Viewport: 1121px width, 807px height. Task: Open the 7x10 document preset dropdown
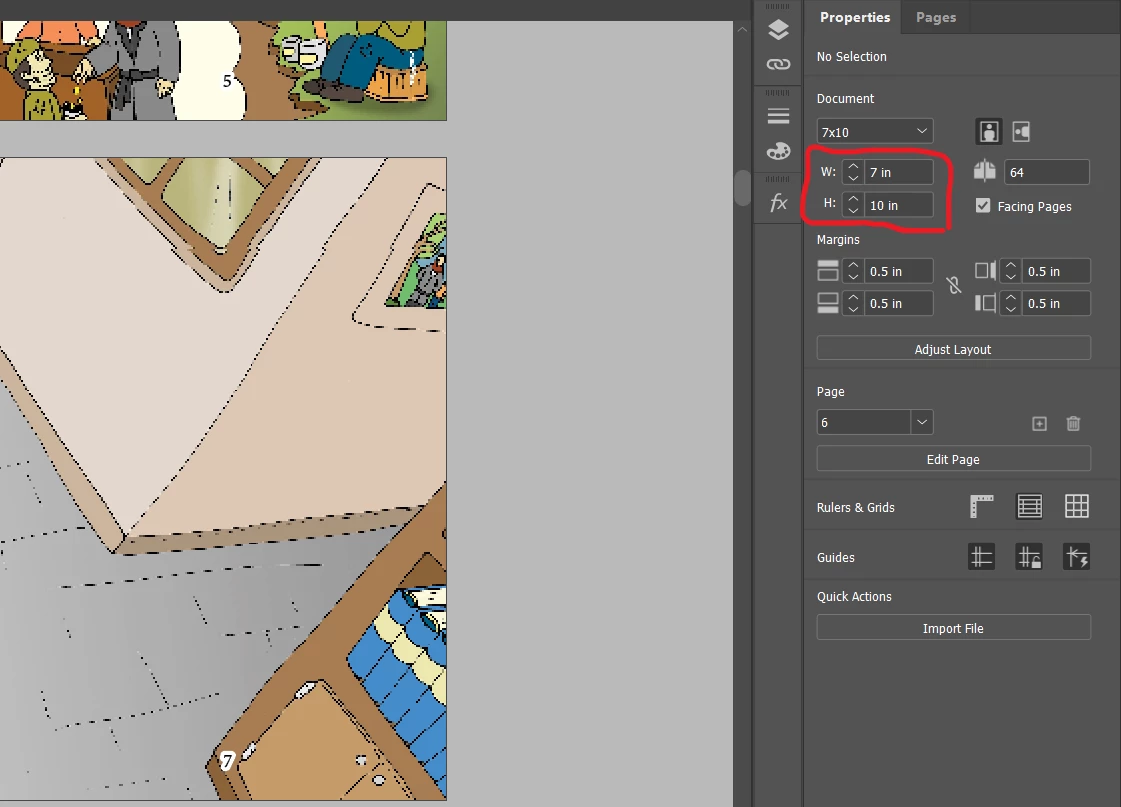click(x=874, y=132)
